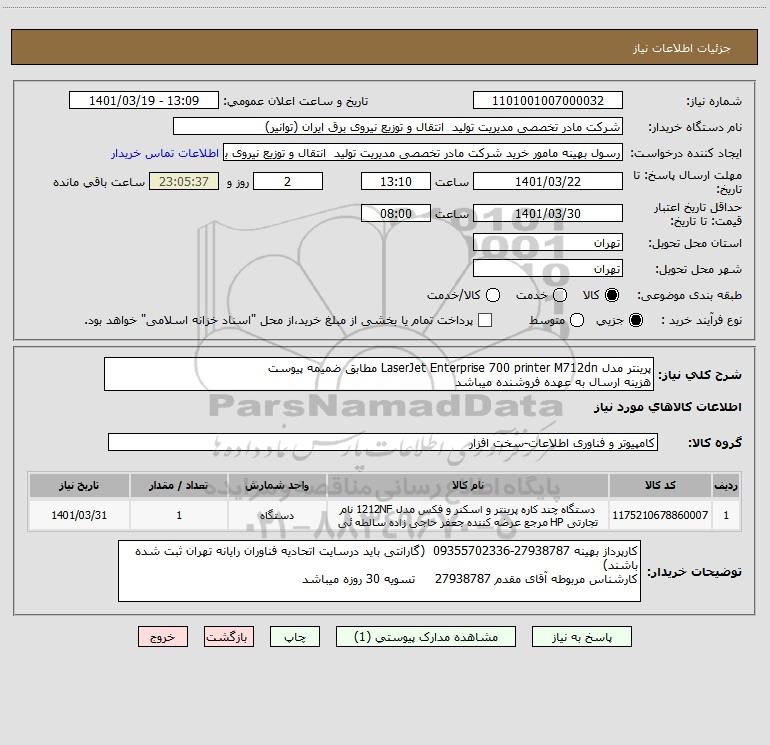
Task: Click the تاریخ و ساعت اعلان عمومی label
Action: [x=296, y=102]
